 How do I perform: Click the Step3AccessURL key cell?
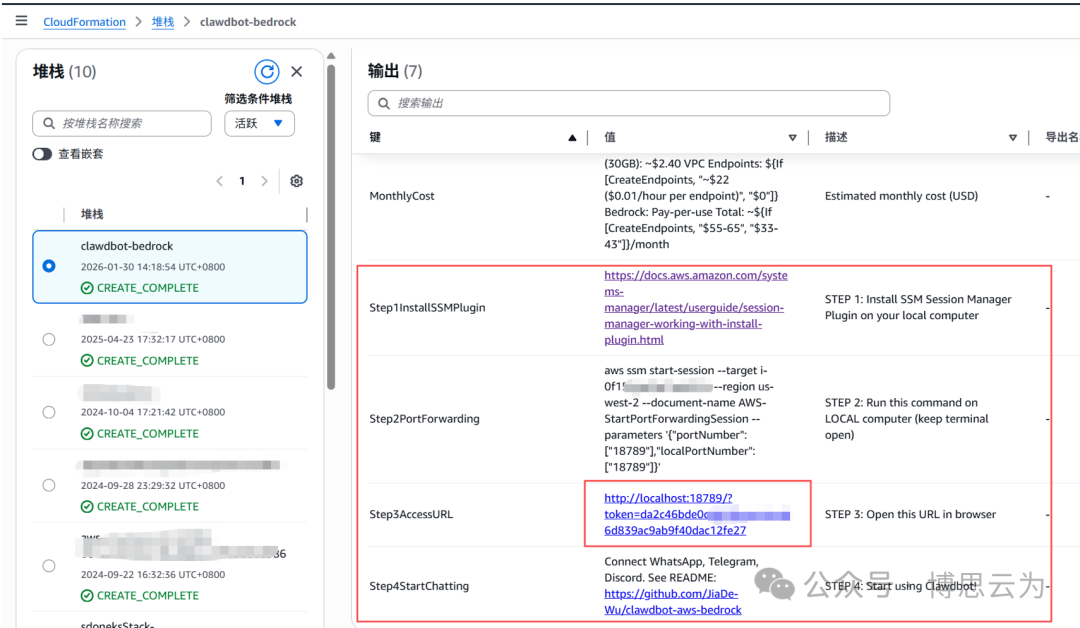pos(411,514)
